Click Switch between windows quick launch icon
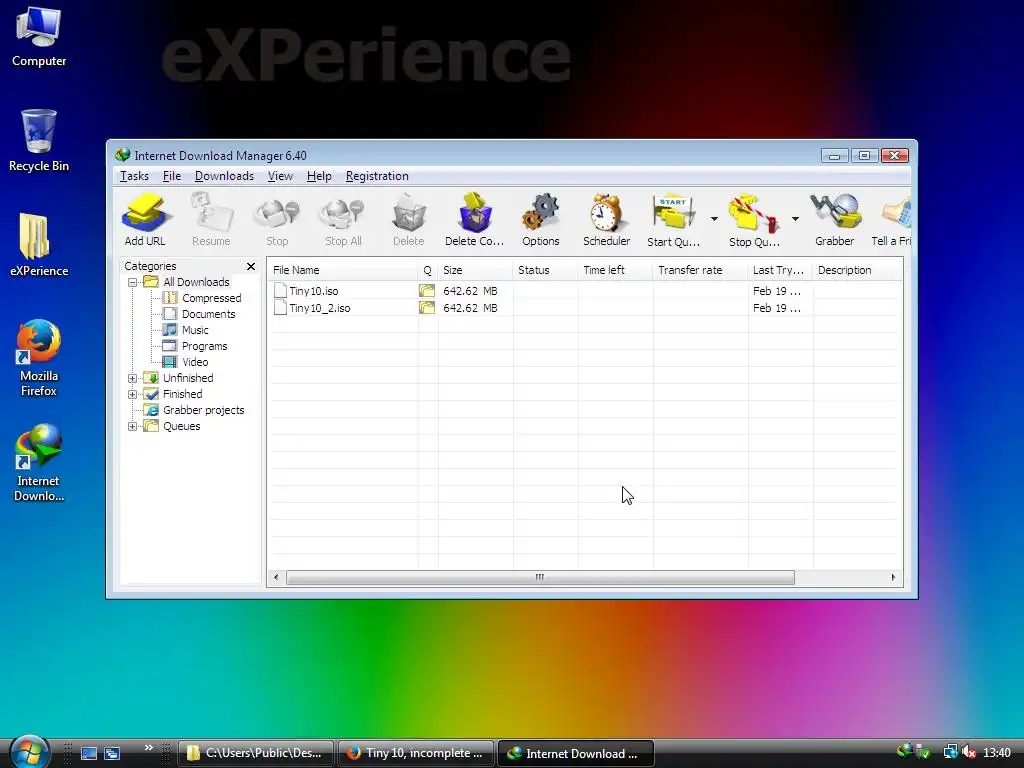 pyautogui.click(x=112, y=753)
